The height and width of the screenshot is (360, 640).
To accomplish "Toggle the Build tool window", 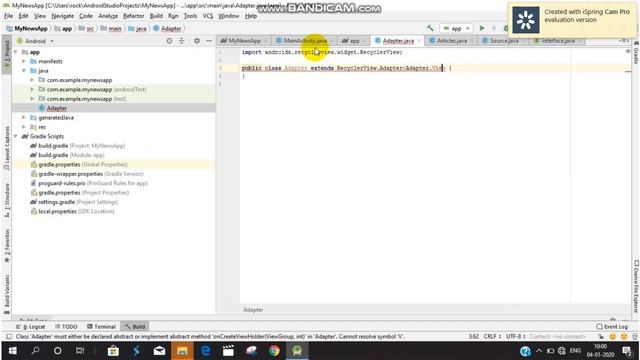I will pyautogui.click(x=135, y=327).
